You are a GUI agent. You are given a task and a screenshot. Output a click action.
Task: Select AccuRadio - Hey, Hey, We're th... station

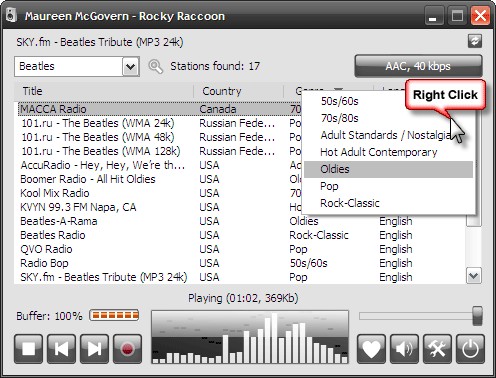[x=159, y=165]
